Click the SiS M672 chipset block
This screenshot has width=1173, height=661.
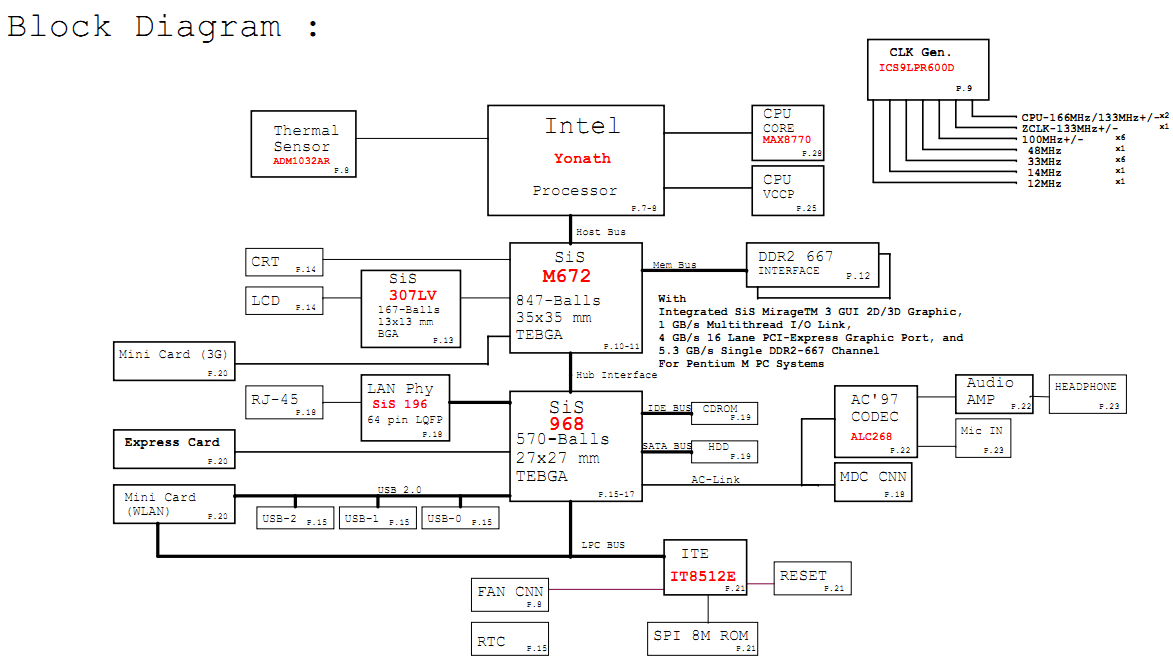[576, 298]
